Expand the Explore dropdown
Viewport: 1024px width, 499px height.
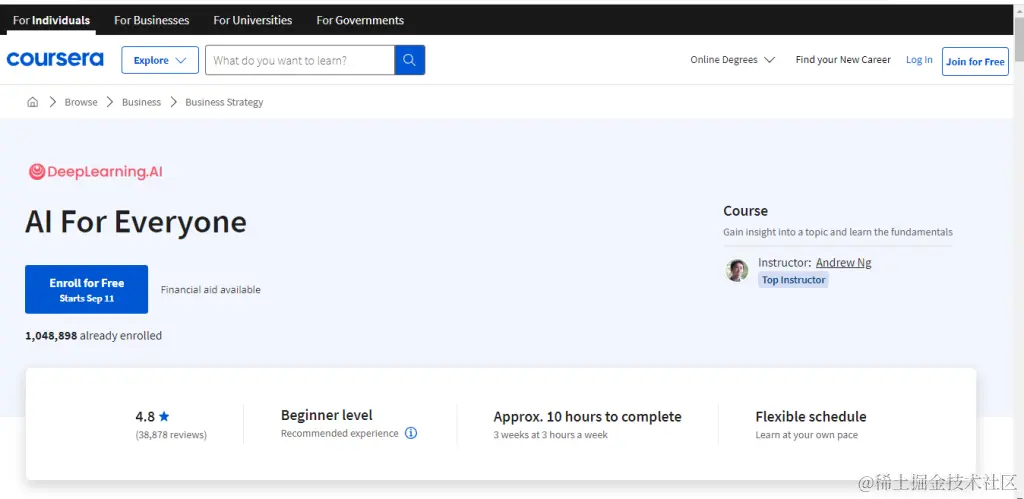click(160, 60)
